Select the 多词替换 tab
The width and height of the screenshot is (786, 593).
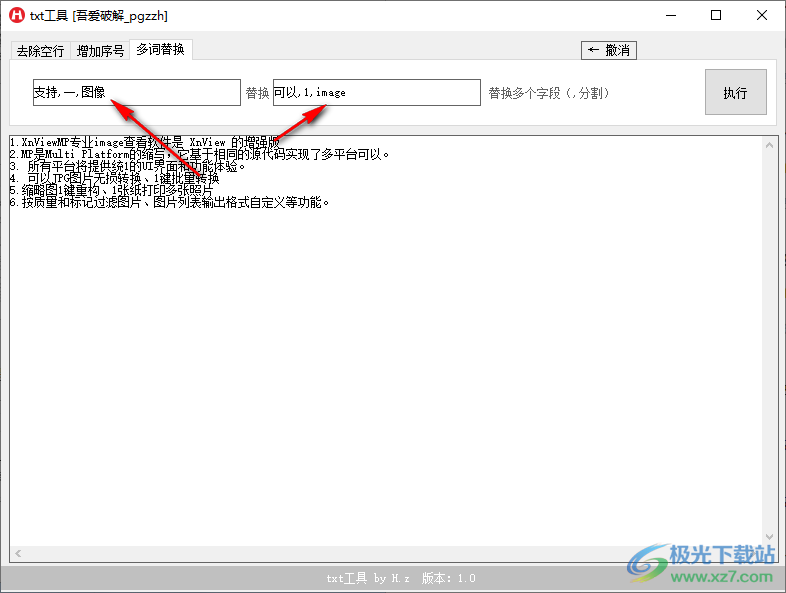pyautogui.click(x=160, y=49)
